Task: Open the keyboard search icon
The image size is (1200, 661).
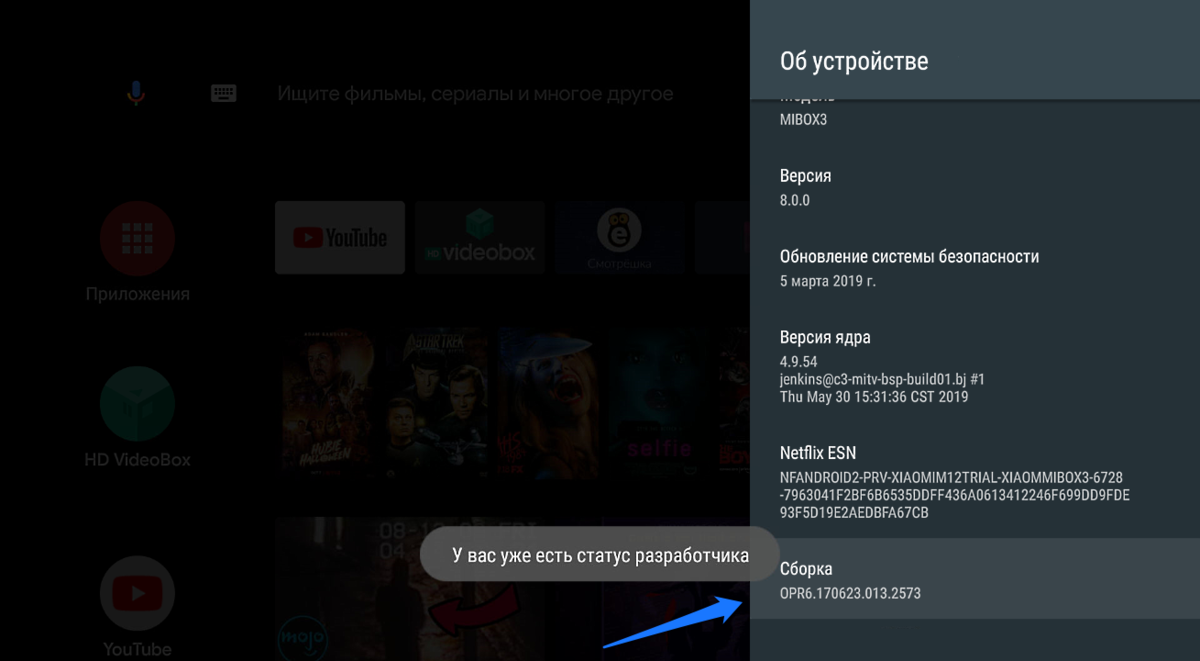Action: (x=224, y=93)
